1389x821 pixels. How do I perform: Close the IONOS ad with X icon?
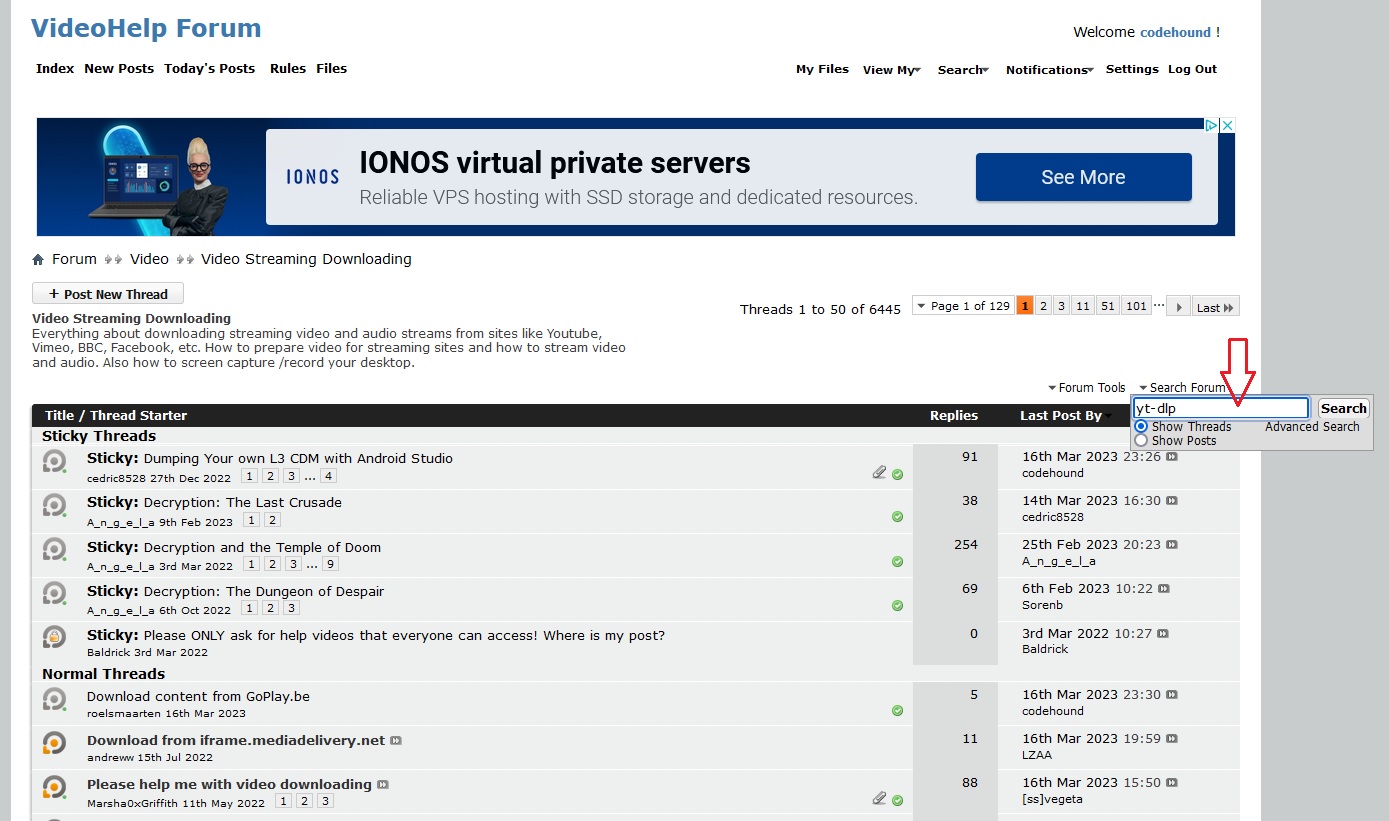tap(1227, 125)
